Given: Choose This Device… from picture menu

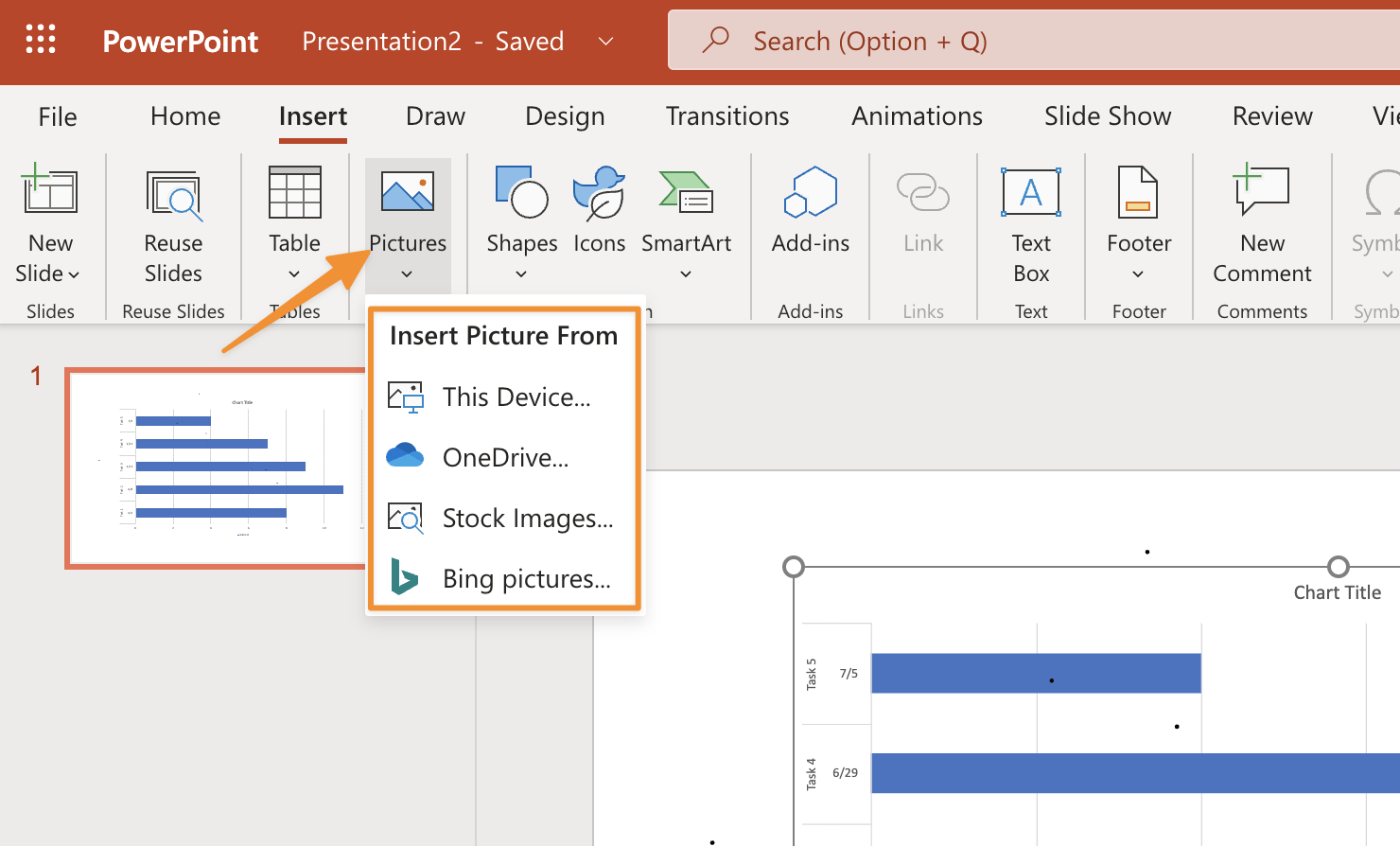Looking at the screenshot, I should click(x=516, y=397).
